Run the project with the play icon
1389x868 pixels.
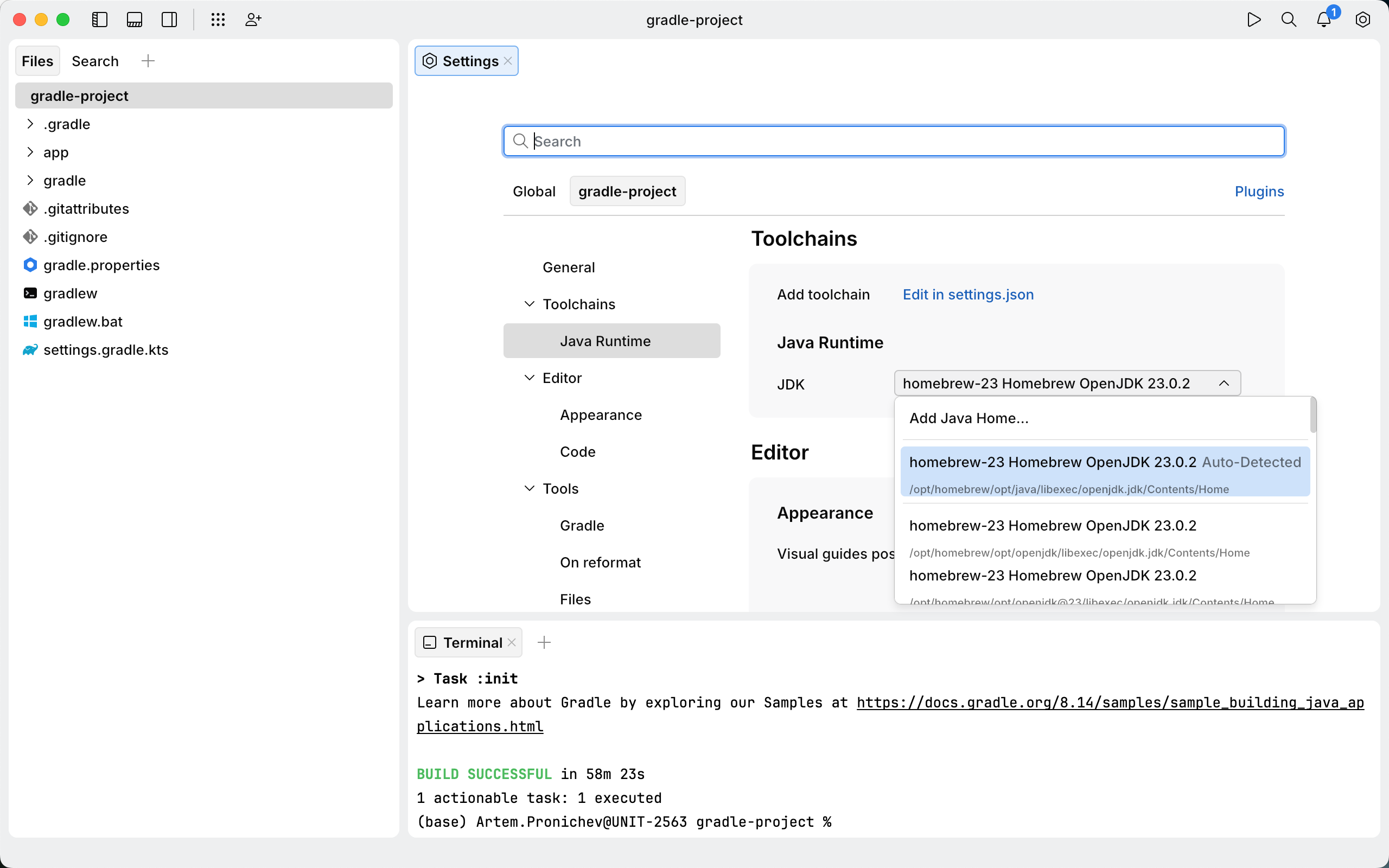click(1254, 20)
